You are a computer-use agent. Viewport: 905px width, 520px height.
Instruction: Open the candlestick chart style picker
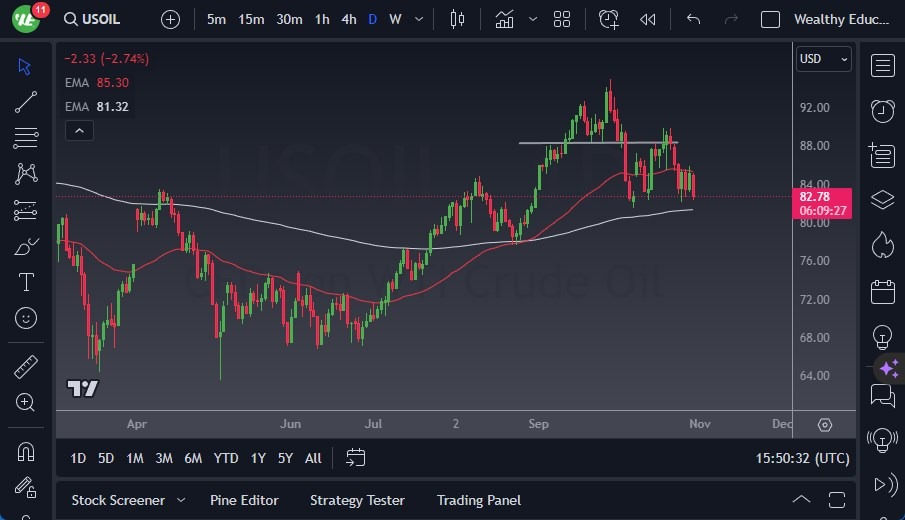458,19
